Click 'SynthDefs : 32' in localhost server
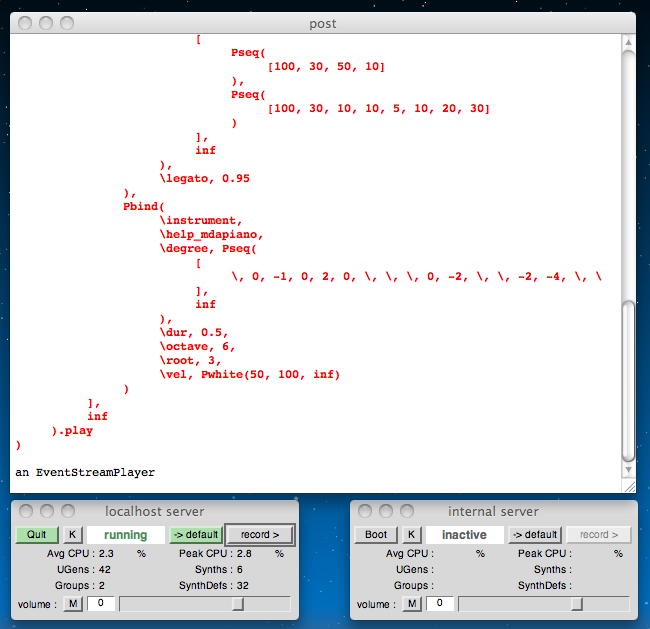Image resolution: width=650 pixels, height=629 pixels. 214,585
